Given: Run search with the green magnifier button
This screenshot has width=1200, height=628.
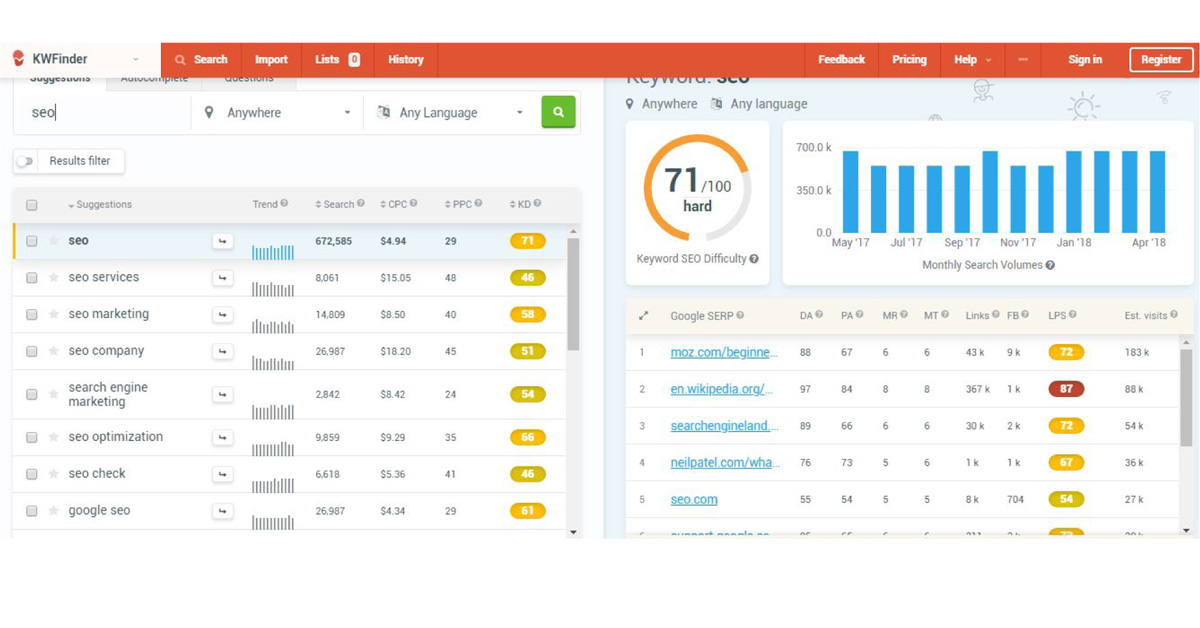Looking at the screenshot, I should 558,112.
